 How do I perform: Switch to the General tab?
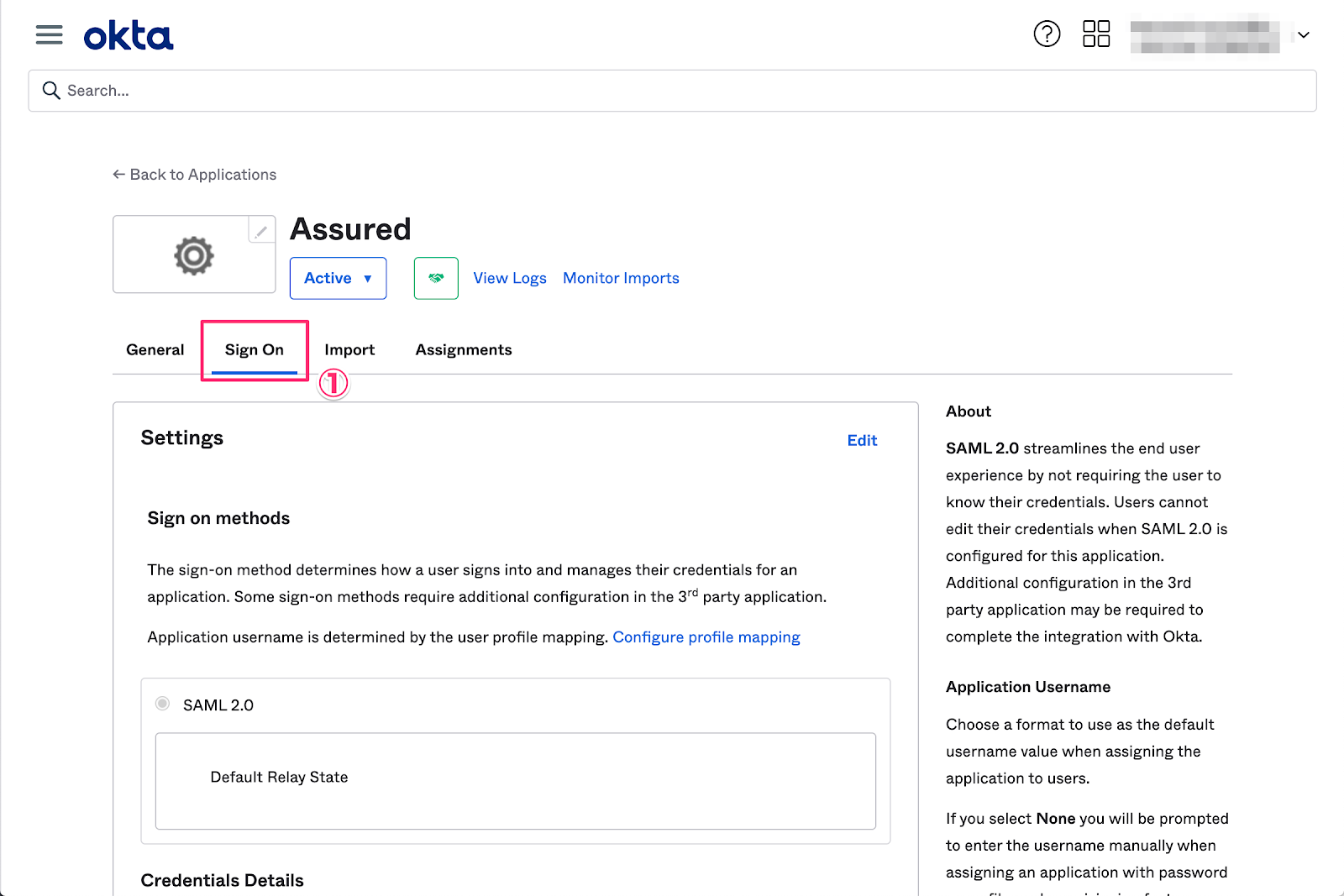coord(155,350)
